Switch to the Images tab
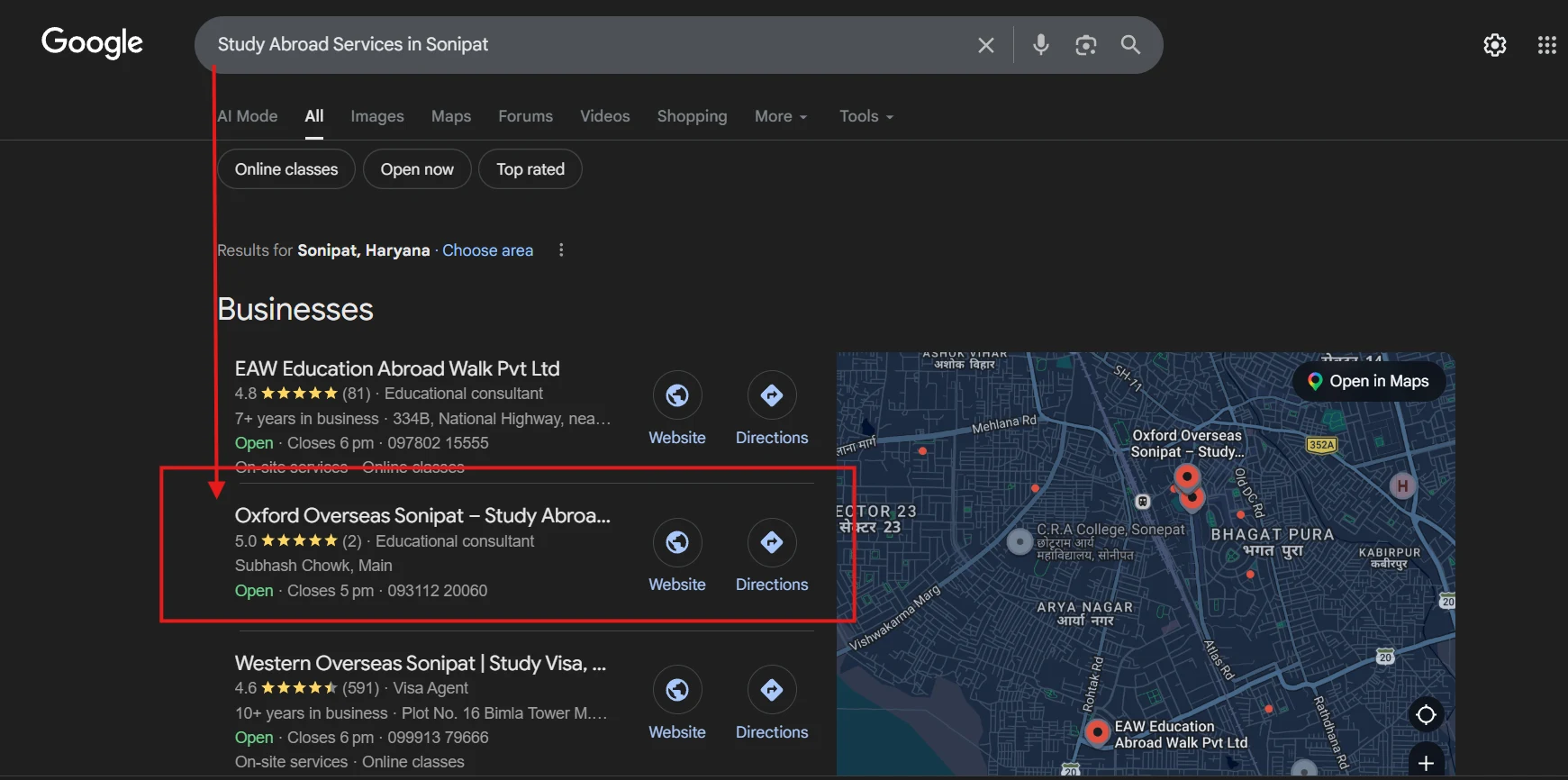Image resolution: width=1568 pixels, height=780 pixels. coord(376,116)
